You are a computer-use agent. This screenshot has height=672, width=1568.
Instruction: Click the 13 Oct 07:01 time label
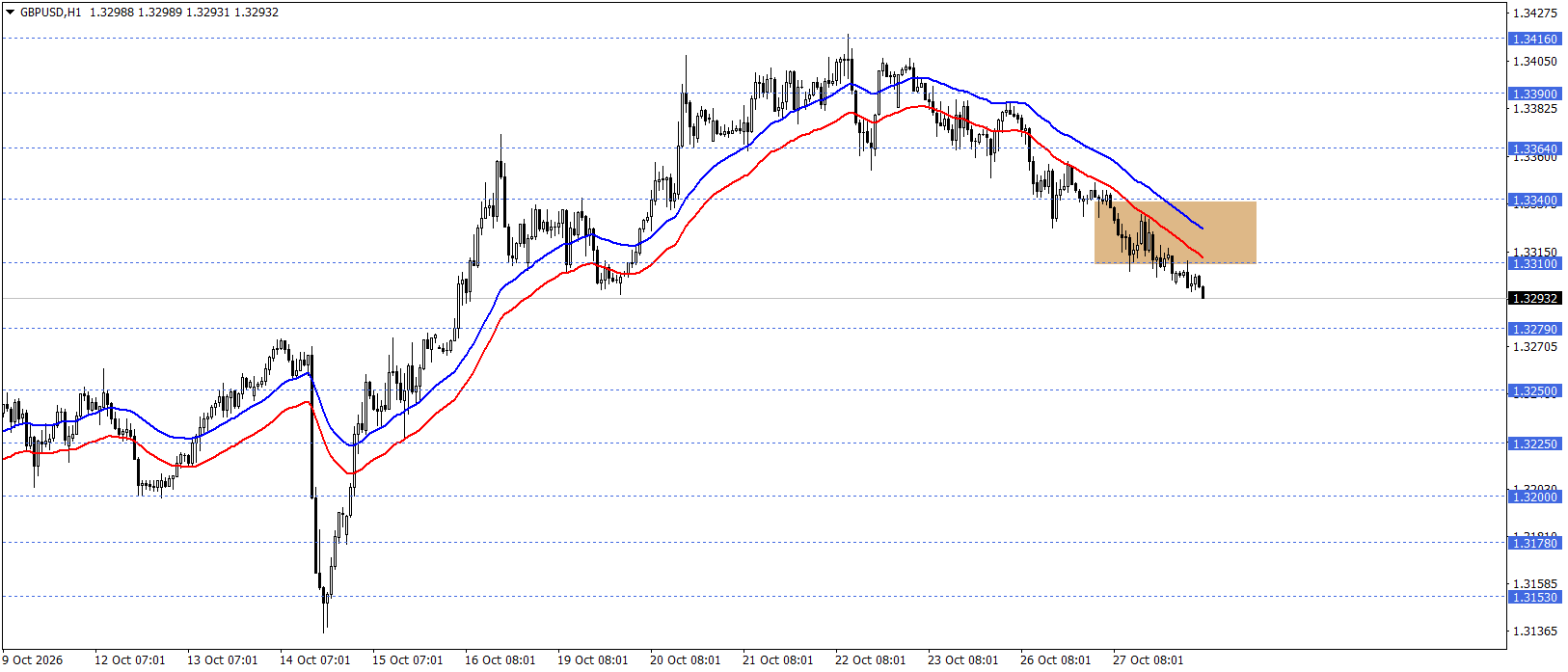pos(223,660)
